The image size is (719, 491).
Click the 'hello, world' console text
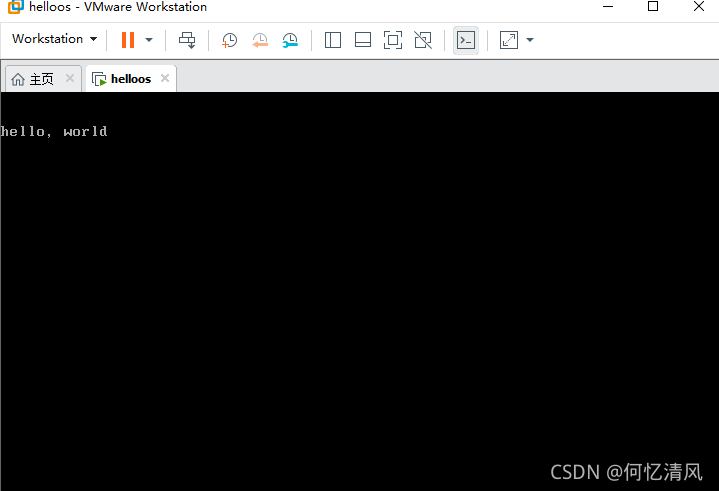click(54, 132)
